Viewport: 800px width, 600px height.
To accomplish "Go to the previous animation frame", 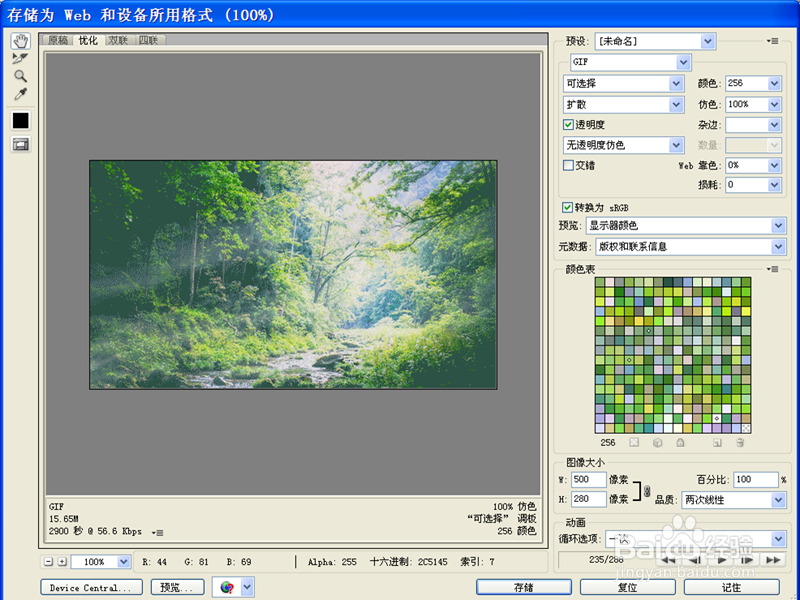I will [x=694, y=560].
